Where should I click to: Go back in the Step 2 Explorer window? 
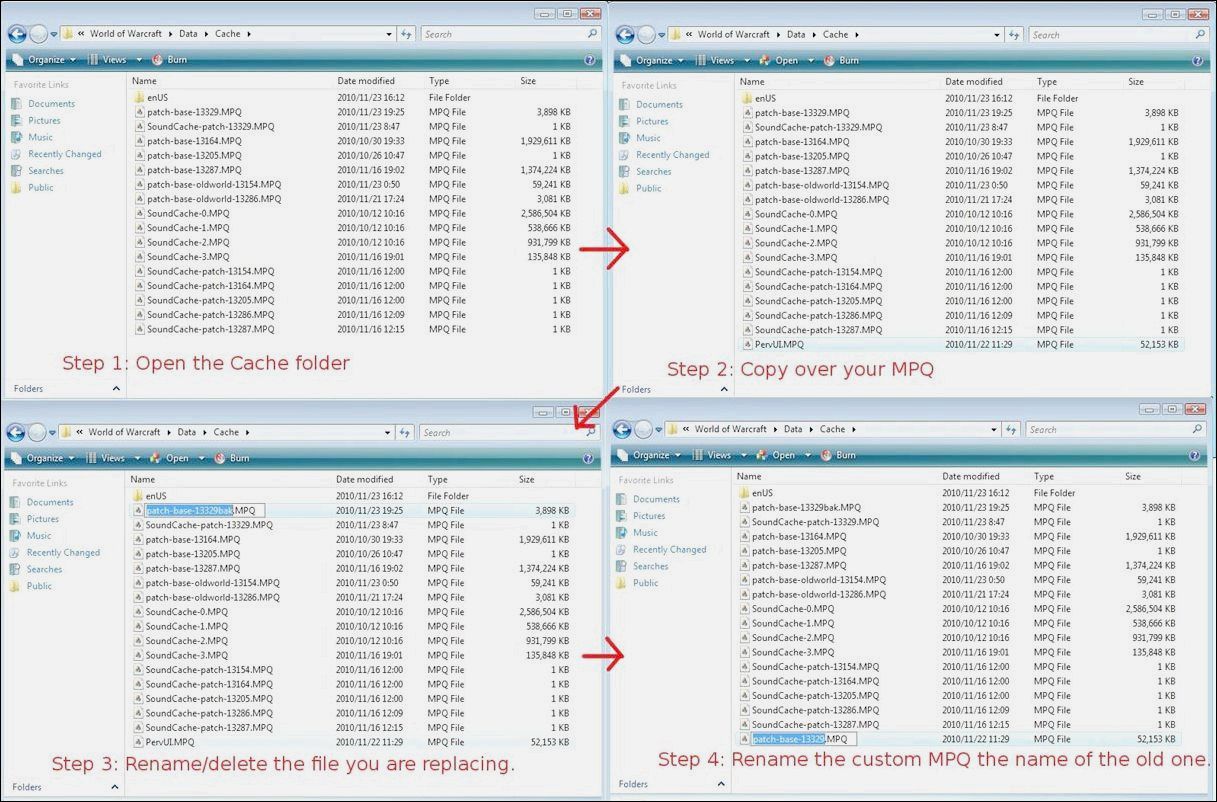(625, 35)
